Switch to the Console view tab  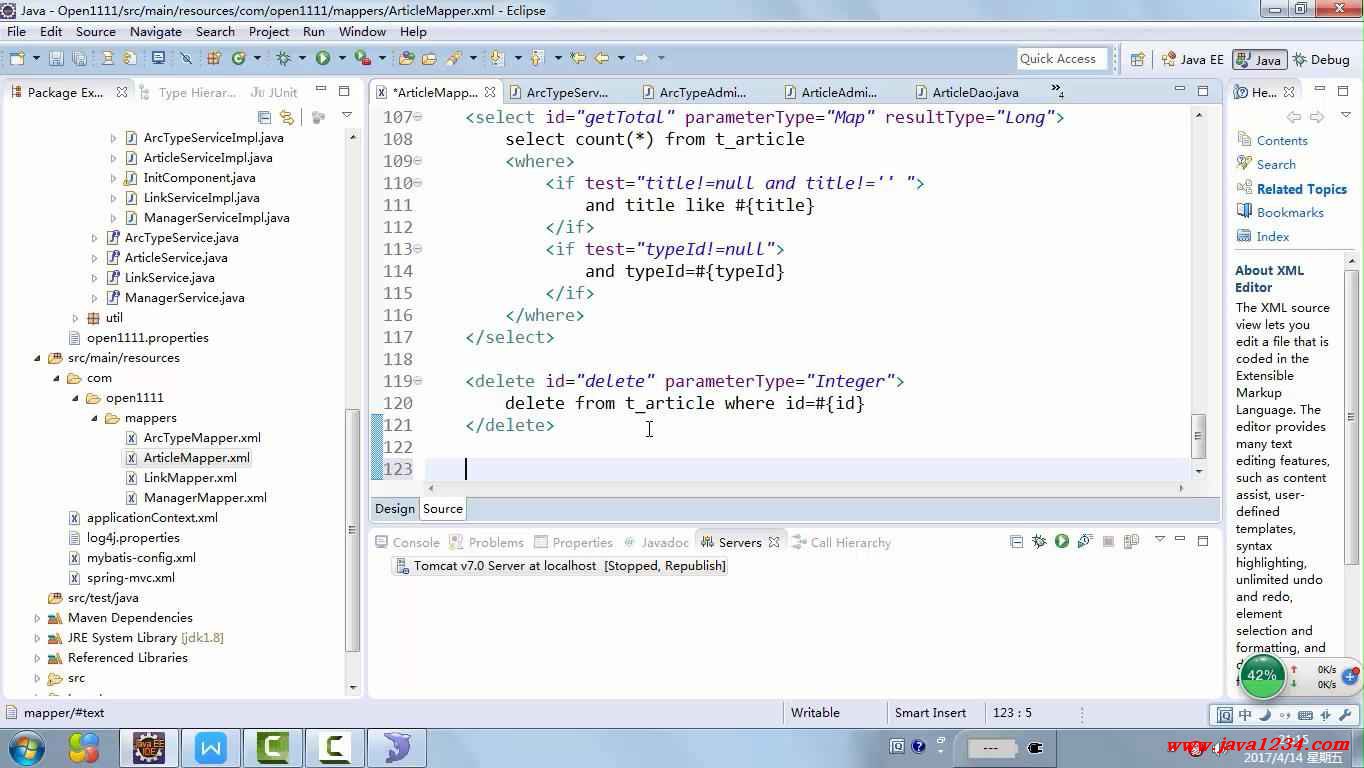pyautogui.click(x=407, y=542)
